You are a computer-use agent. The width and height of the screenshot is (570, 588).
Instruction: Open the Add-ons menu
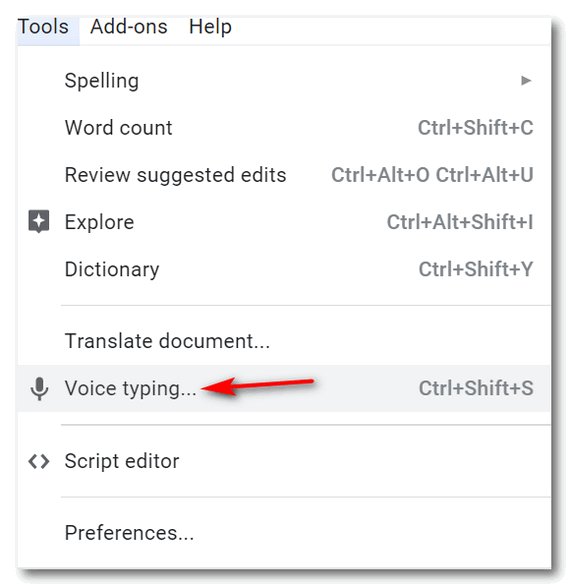tap(129, 27)
